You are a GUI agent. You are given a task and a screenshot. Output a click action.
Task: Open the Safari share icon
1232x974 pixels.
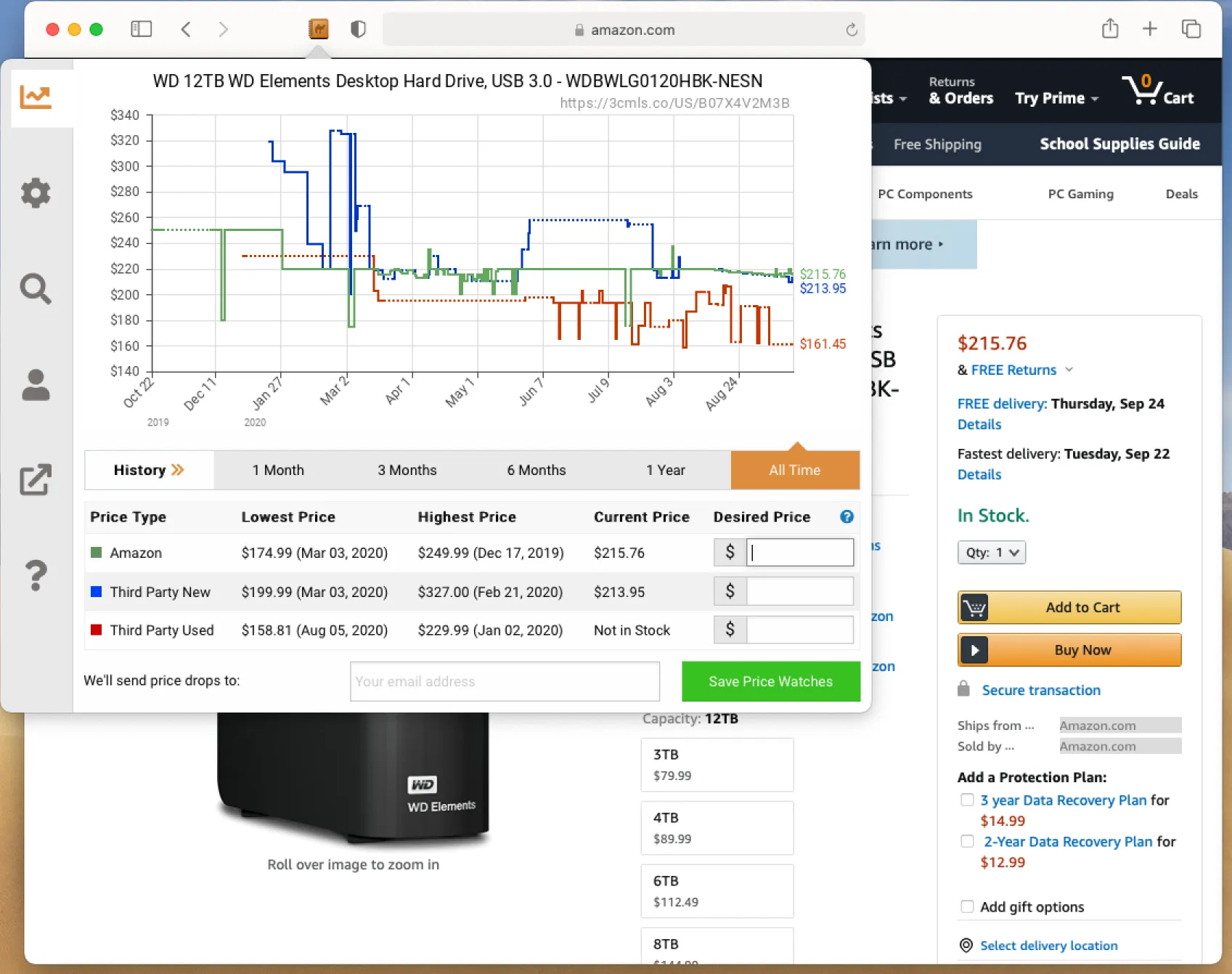1109,29
